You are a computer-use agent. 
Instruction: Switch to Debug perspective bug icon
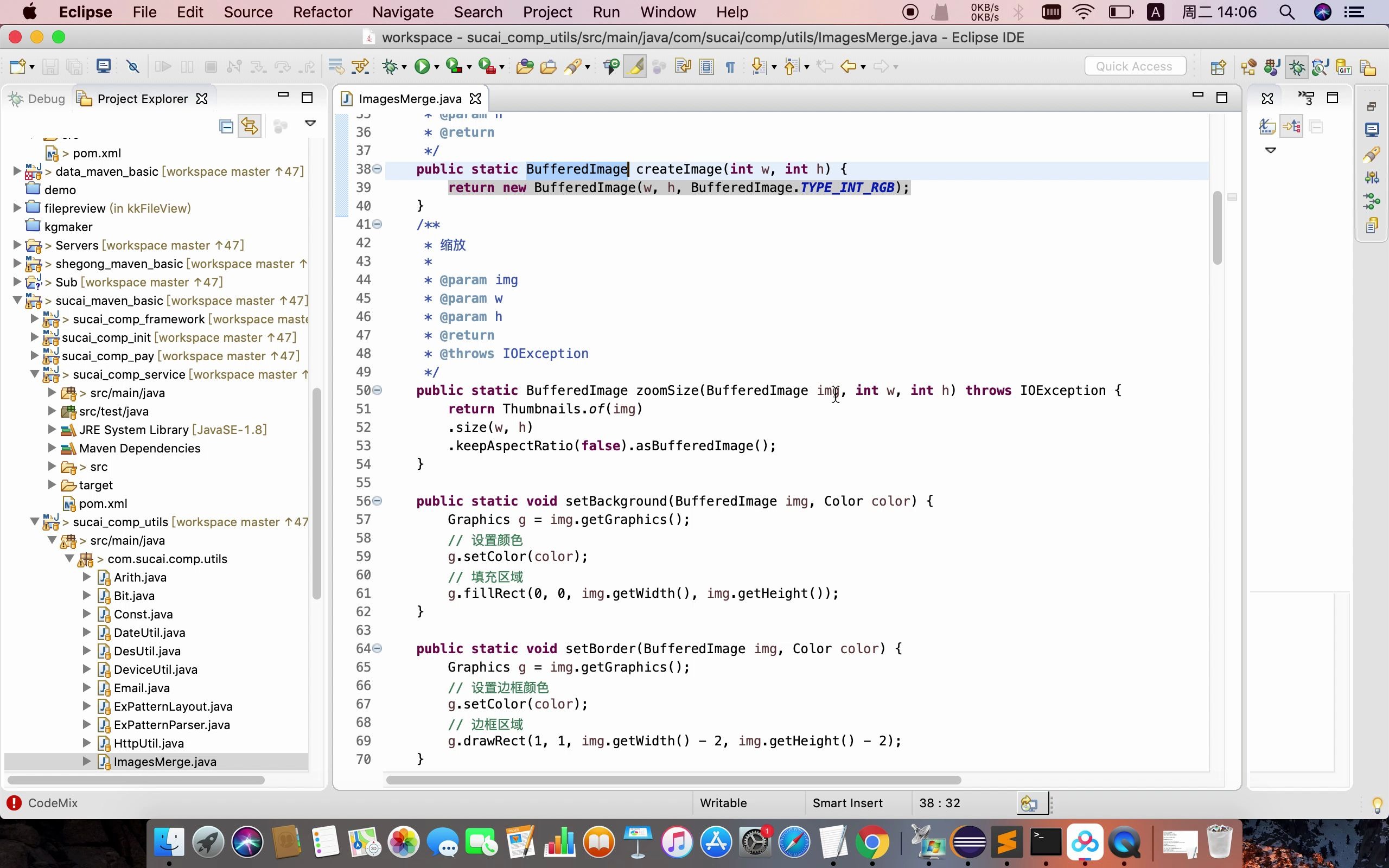click(1297, 67)
